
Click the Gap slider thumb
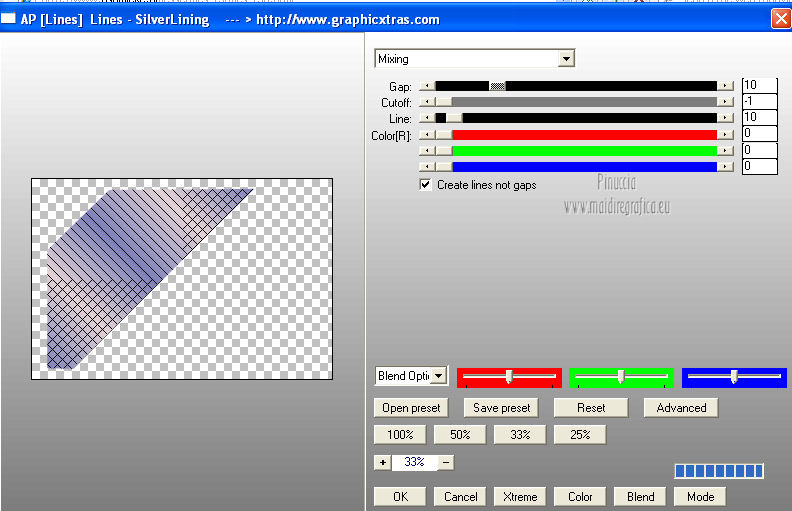click(498, 86)
